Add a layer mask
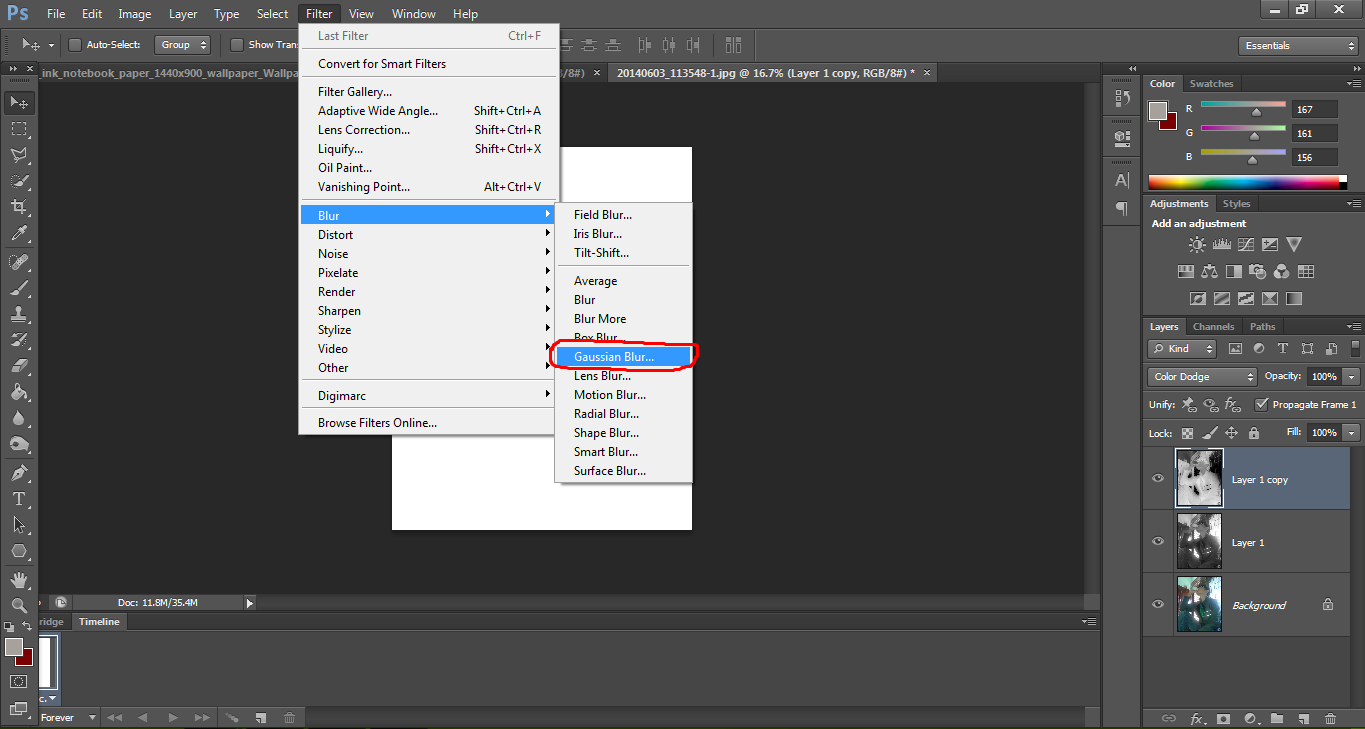The width and height of the screenshot is (1365, 729). coord(1223,718)
